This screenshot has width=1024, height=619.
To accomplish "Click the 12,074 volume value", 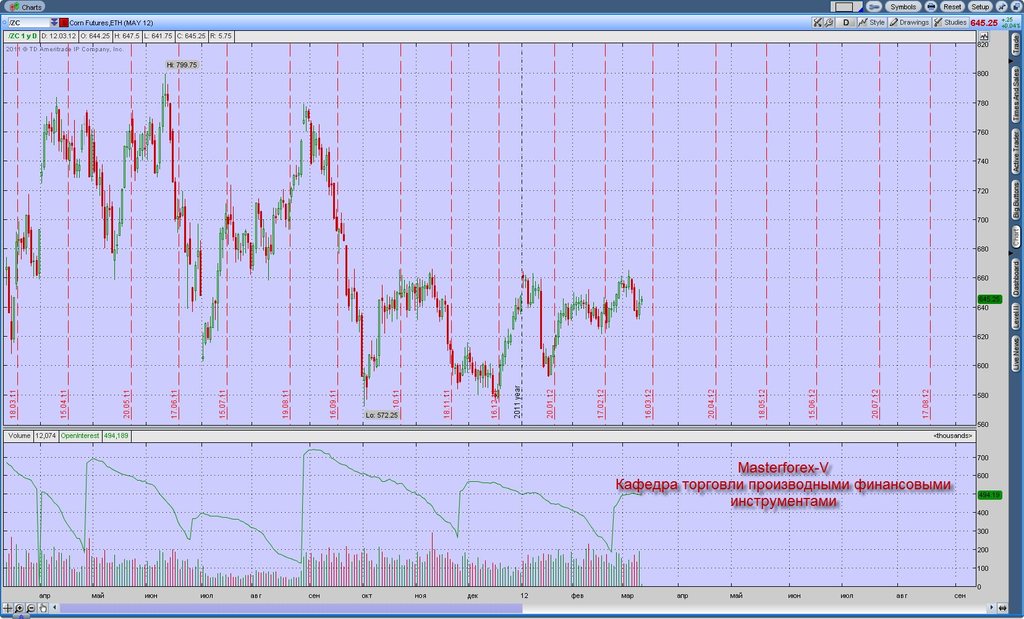I will click(45, 436).
